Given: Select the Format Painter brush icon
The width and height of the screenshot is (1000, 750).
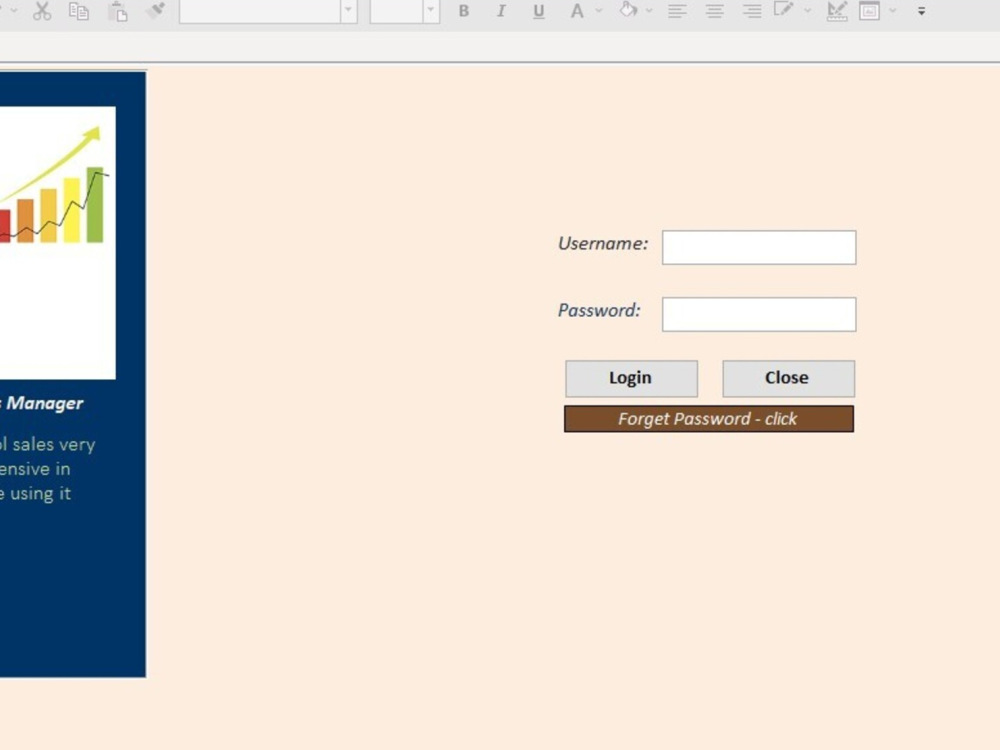Looking at the screenshot, I should pos(156,10).
